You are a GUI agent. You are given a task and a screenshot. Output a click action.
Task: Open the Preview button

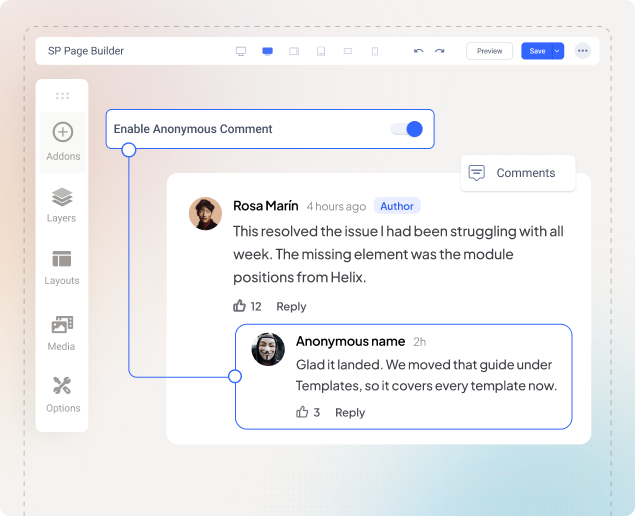tap(489, 51)
